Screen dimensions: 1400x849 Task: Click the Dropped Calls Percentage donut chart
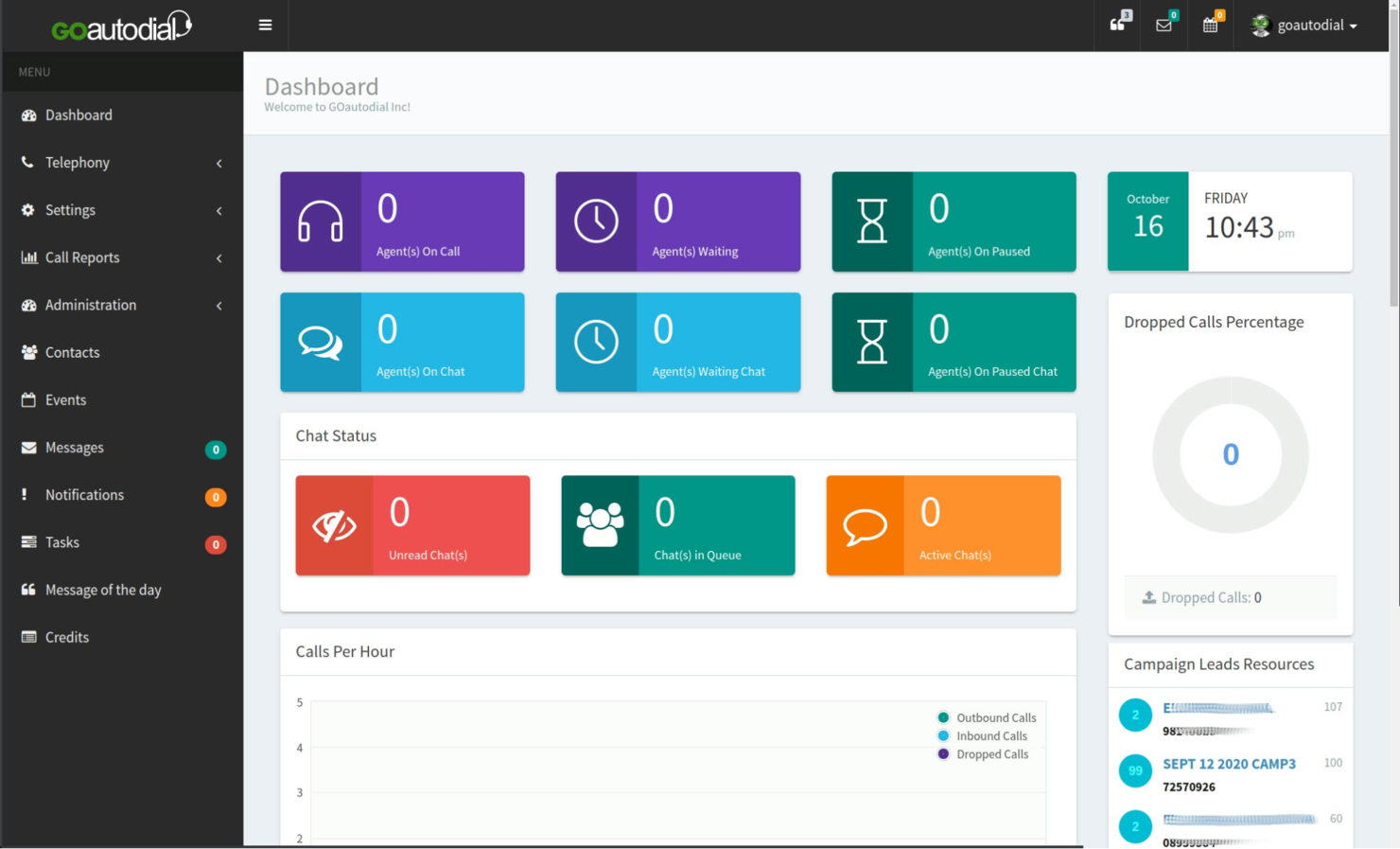click(x=1230, y=455)
